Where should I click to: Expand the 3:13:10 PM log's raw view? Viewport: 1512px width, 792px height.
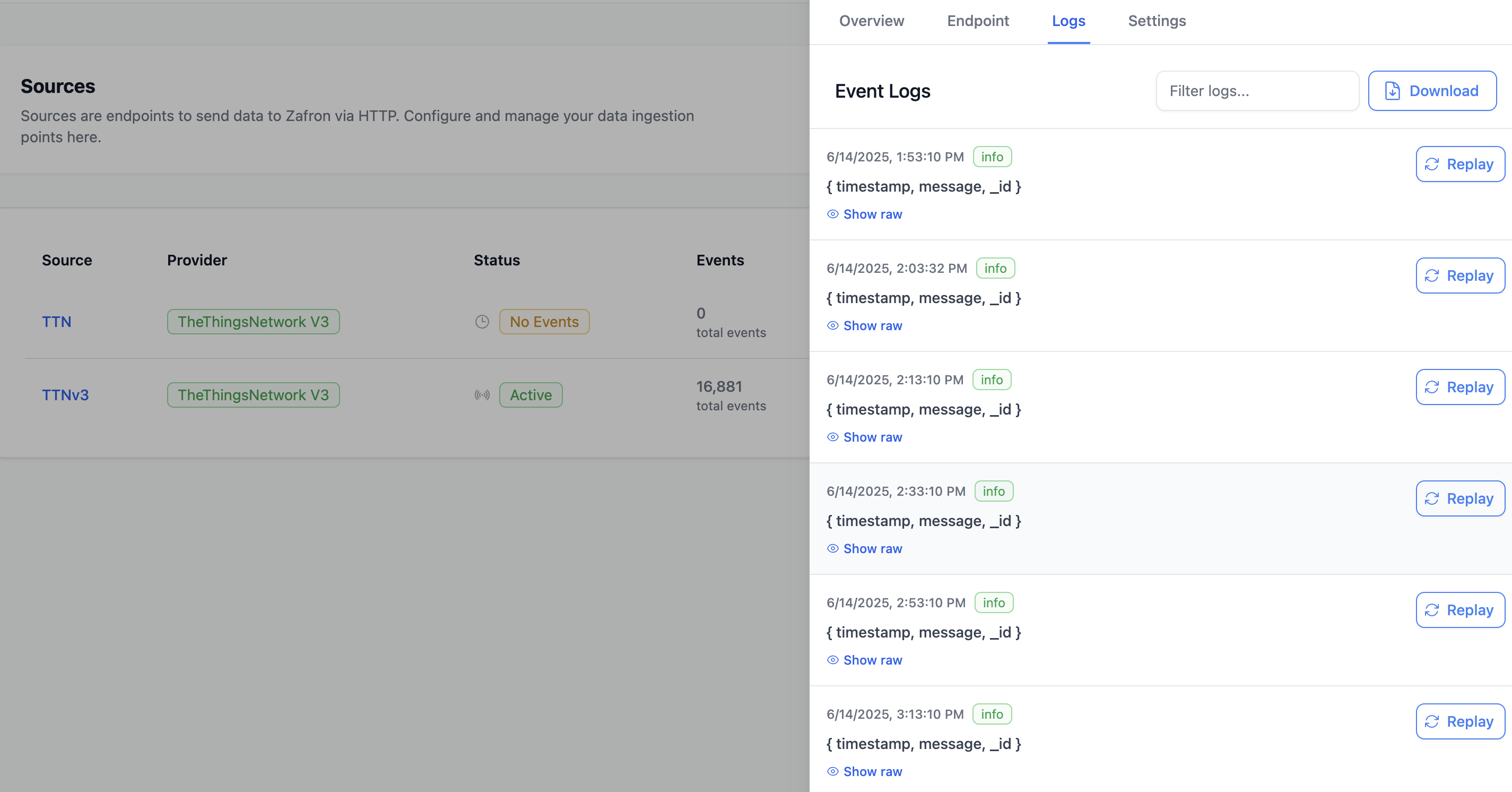tap(872, 772)
